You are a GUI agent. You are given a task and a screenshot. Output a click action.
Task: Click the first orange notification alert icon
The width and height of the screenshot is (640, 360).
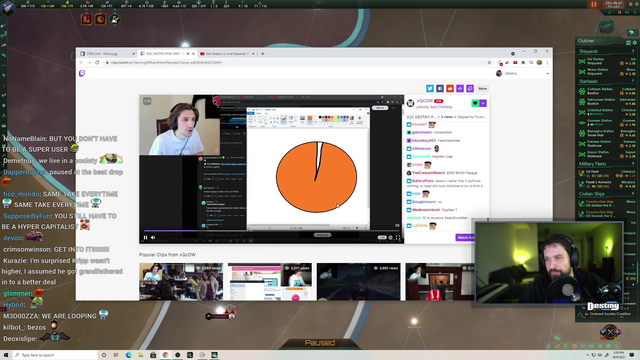pos(87,19)
